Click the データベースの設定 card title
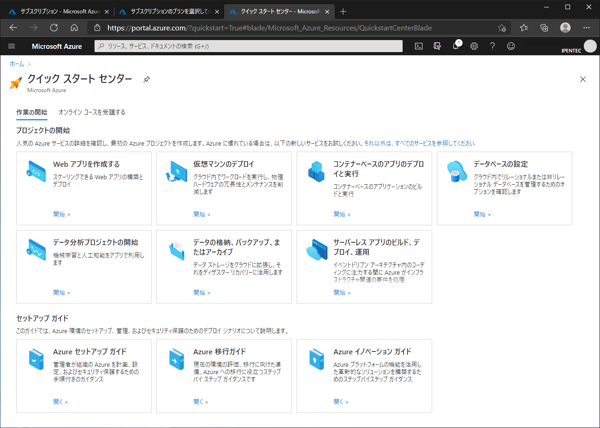Screen dimensions: 600x428 coord(501,164)
